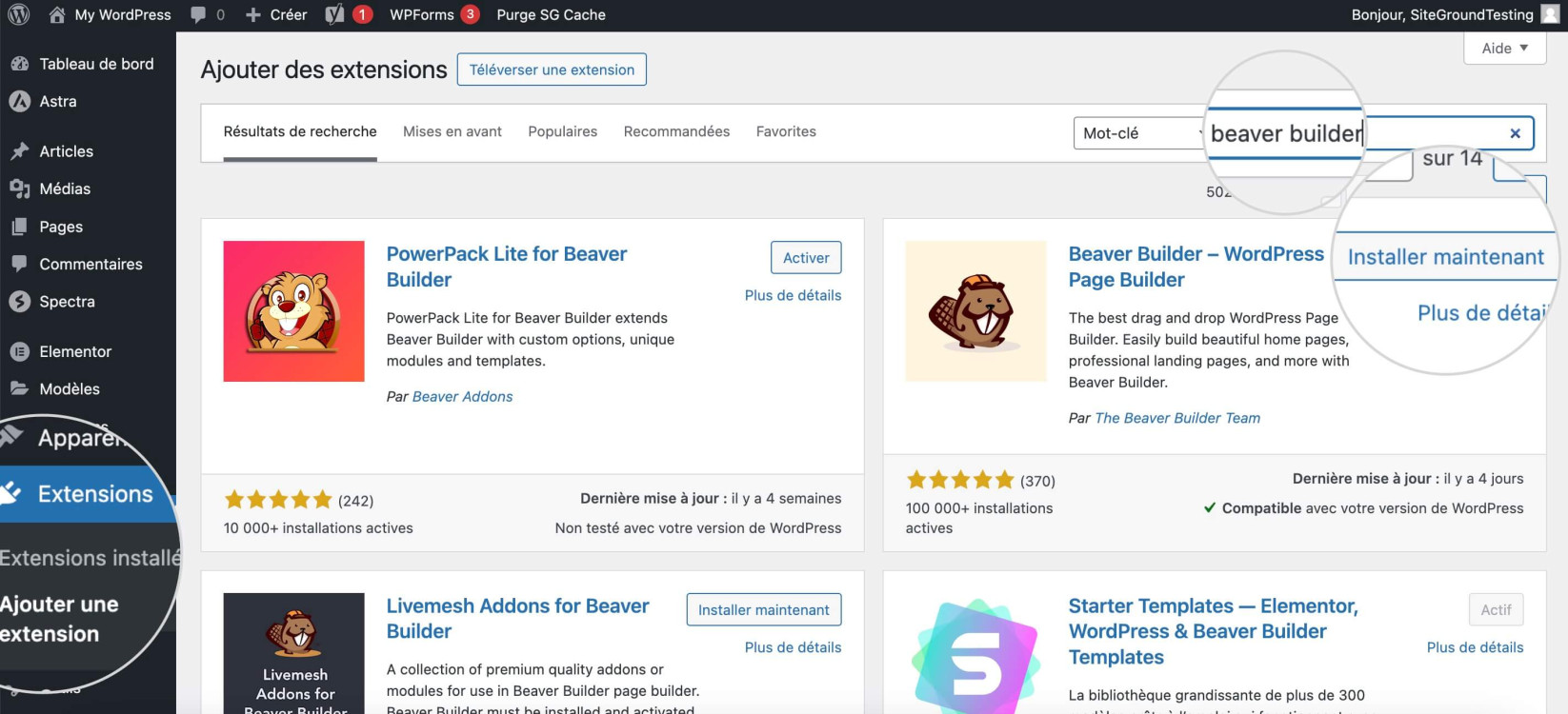Screen dimensions: 1568x714
Task: Click the Commentaires bubble icon in sidebar
Action: [19, 264]
